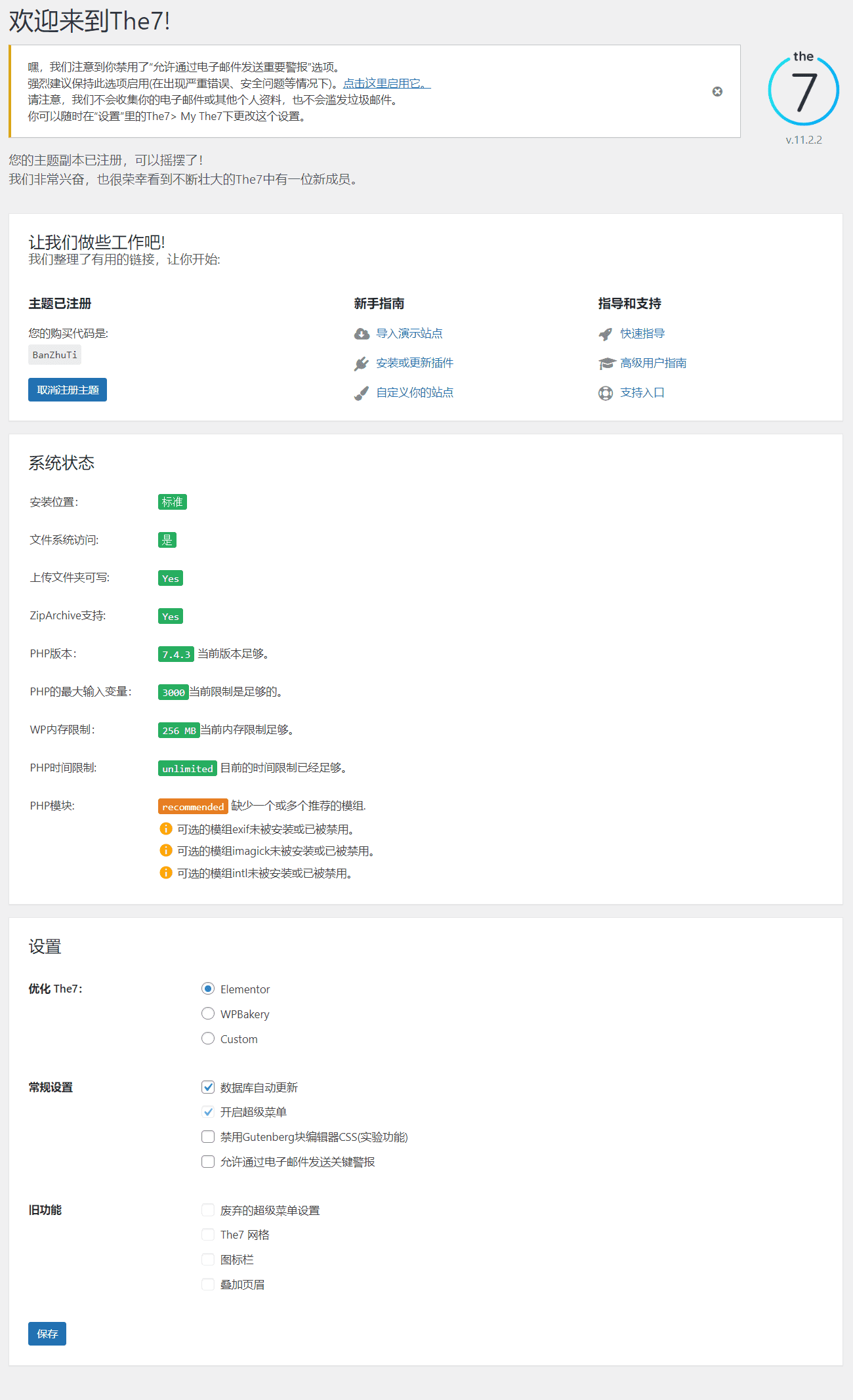853x1400 pixels.
Task: Open the 安装或更新插件 link
Action: 415,363
